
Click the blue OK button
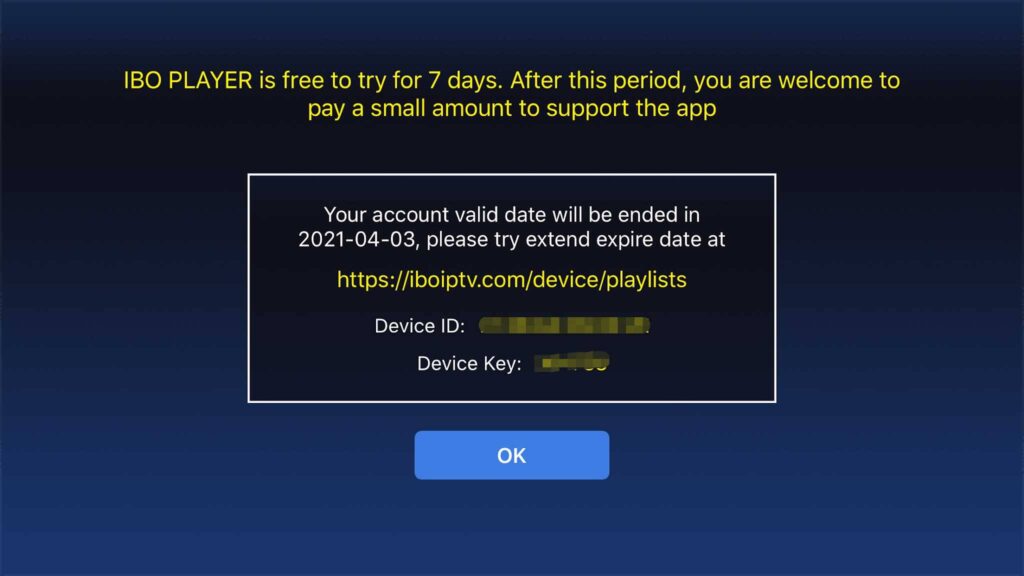[x=511, y=455]
